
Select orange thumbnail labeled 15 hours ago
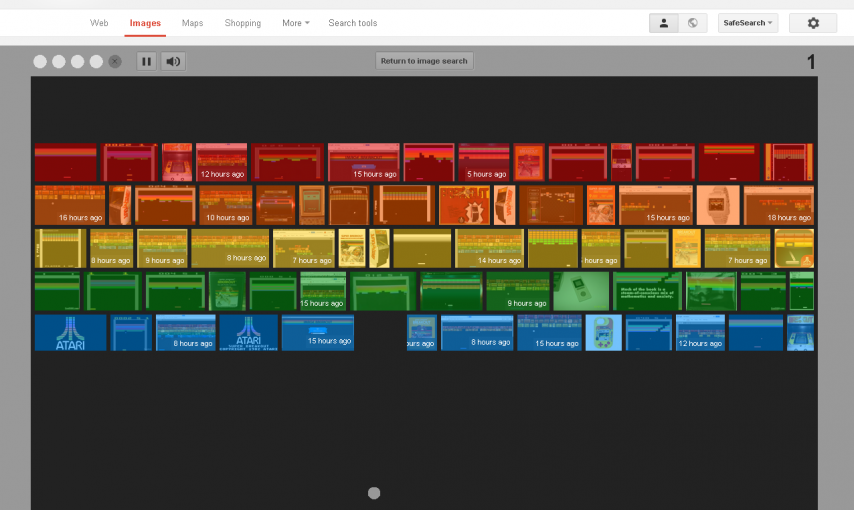click(656, 205)
